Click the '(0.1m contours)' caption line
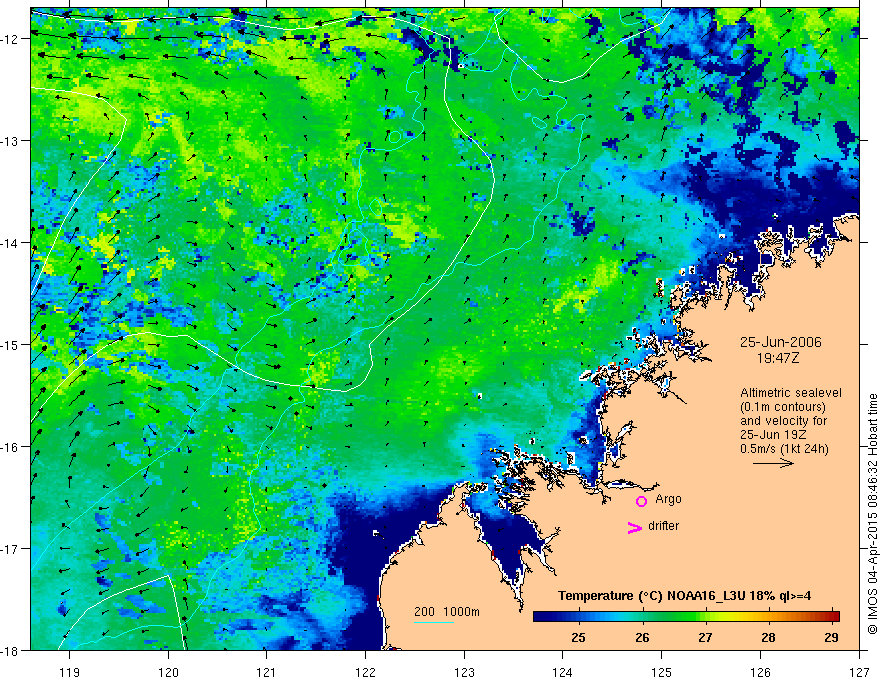880x680 pixels. click(x=783, y=407)
